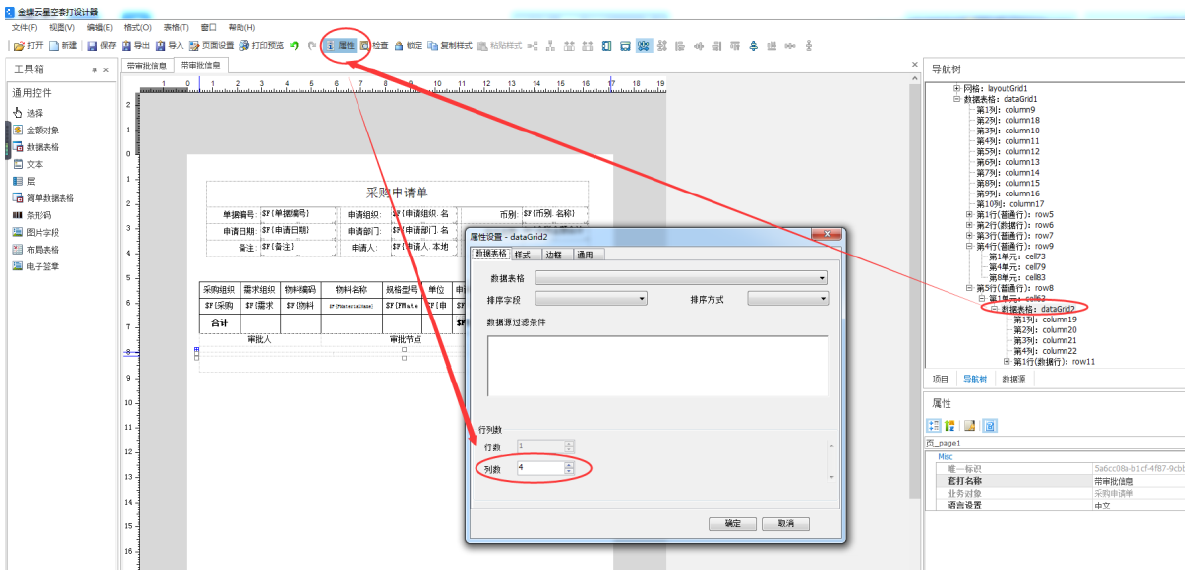Image resolution: width=1193 pixels, height=570 pixels.
Task: Click the 确定 (OK) button
Action: point(732,524)
